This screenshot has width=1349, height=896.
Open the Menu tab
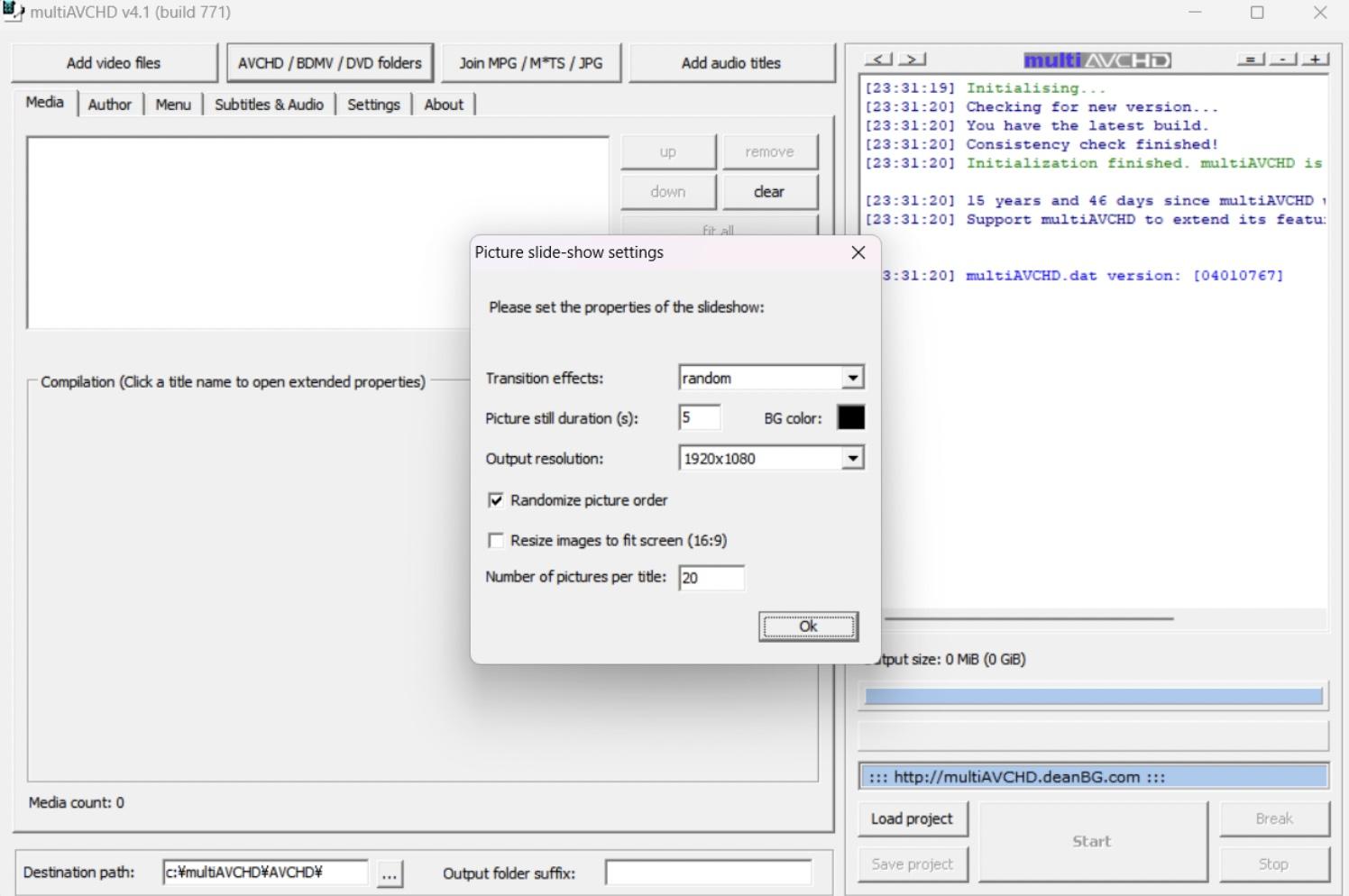(173, 105)
